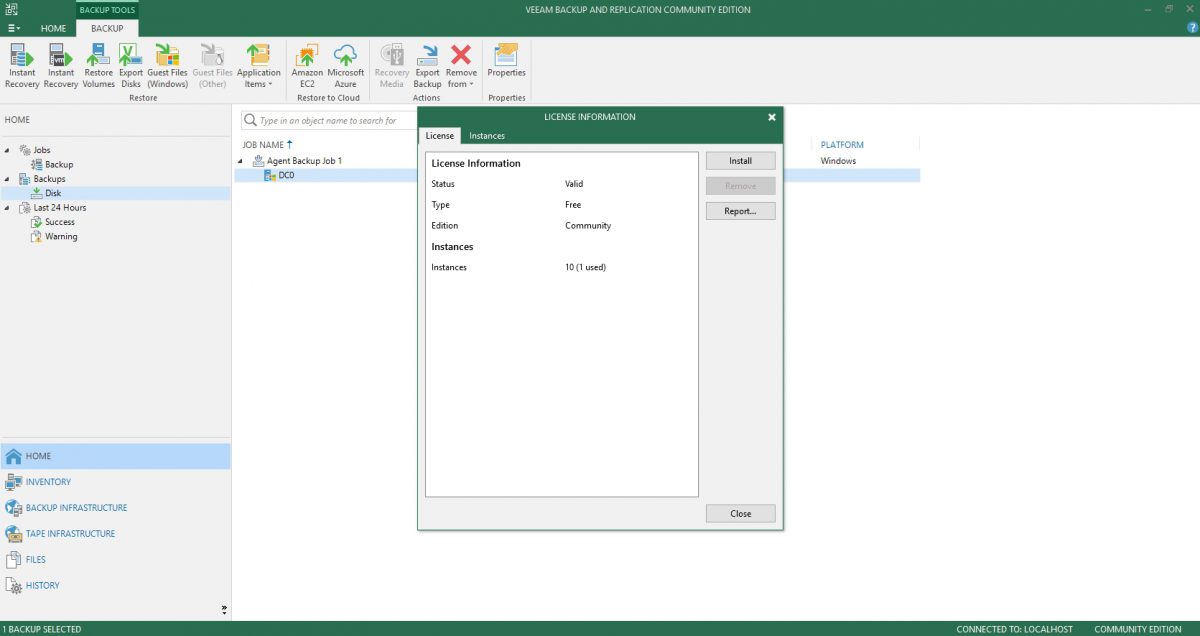
Task: Click the Install license button
Action: coord(740,160)
